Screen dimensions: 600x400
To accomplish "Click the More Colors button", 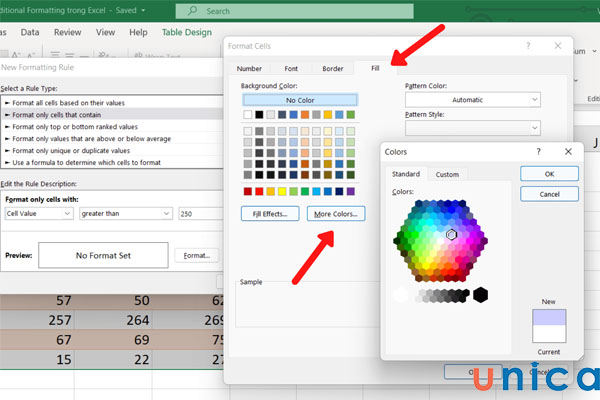I will 336,213.
